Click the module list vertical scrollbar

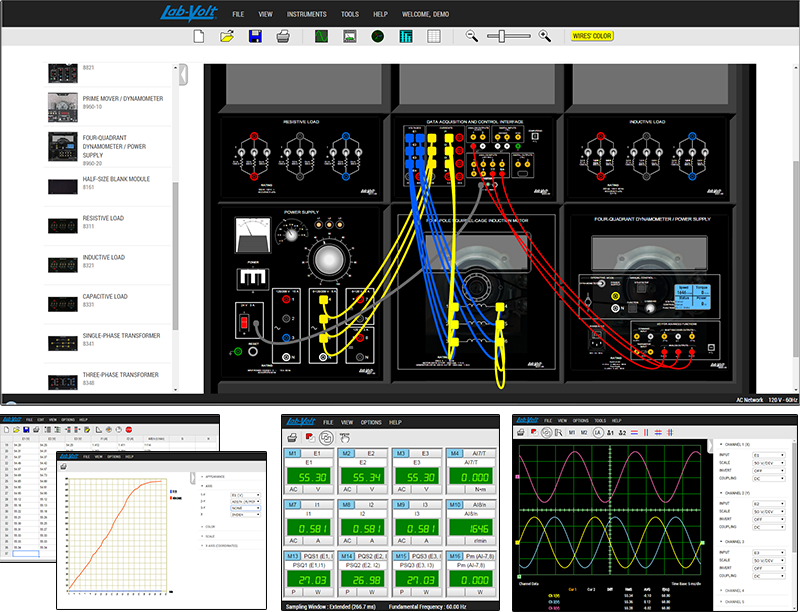tap(176, 255)
